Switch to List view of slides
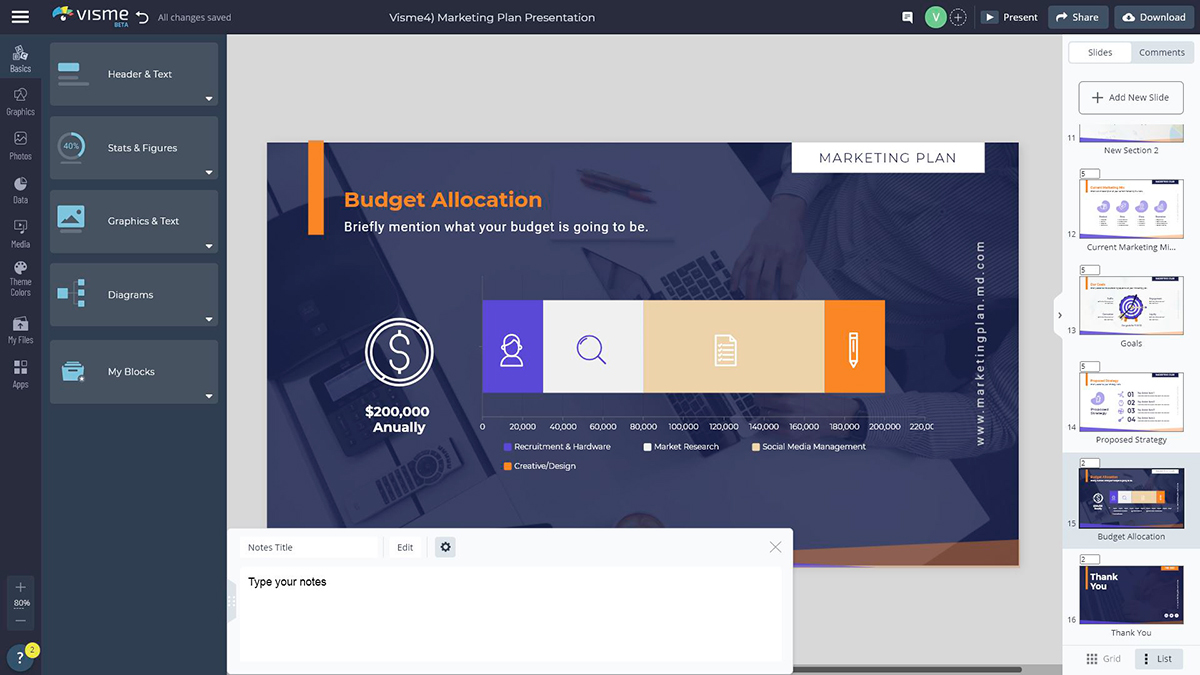The height and width of the screenshot is (675, 1200). 1158,659
